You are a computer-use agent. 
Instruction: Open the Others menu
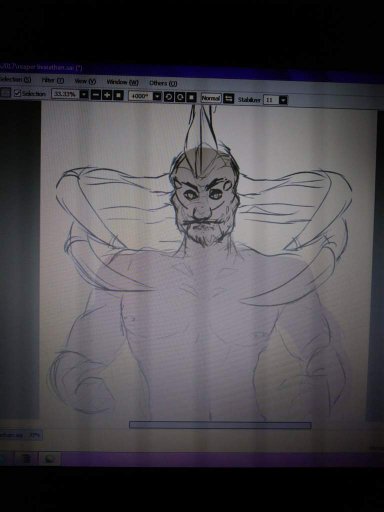coord(163,83)
